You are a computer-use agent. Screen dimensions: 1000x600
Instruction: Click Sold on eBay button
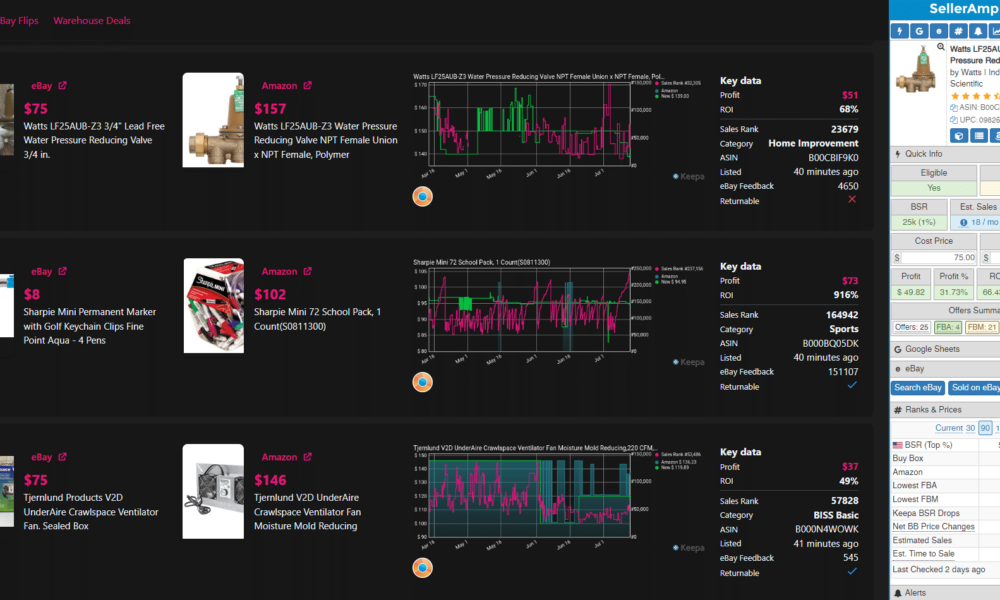point(974,388)
